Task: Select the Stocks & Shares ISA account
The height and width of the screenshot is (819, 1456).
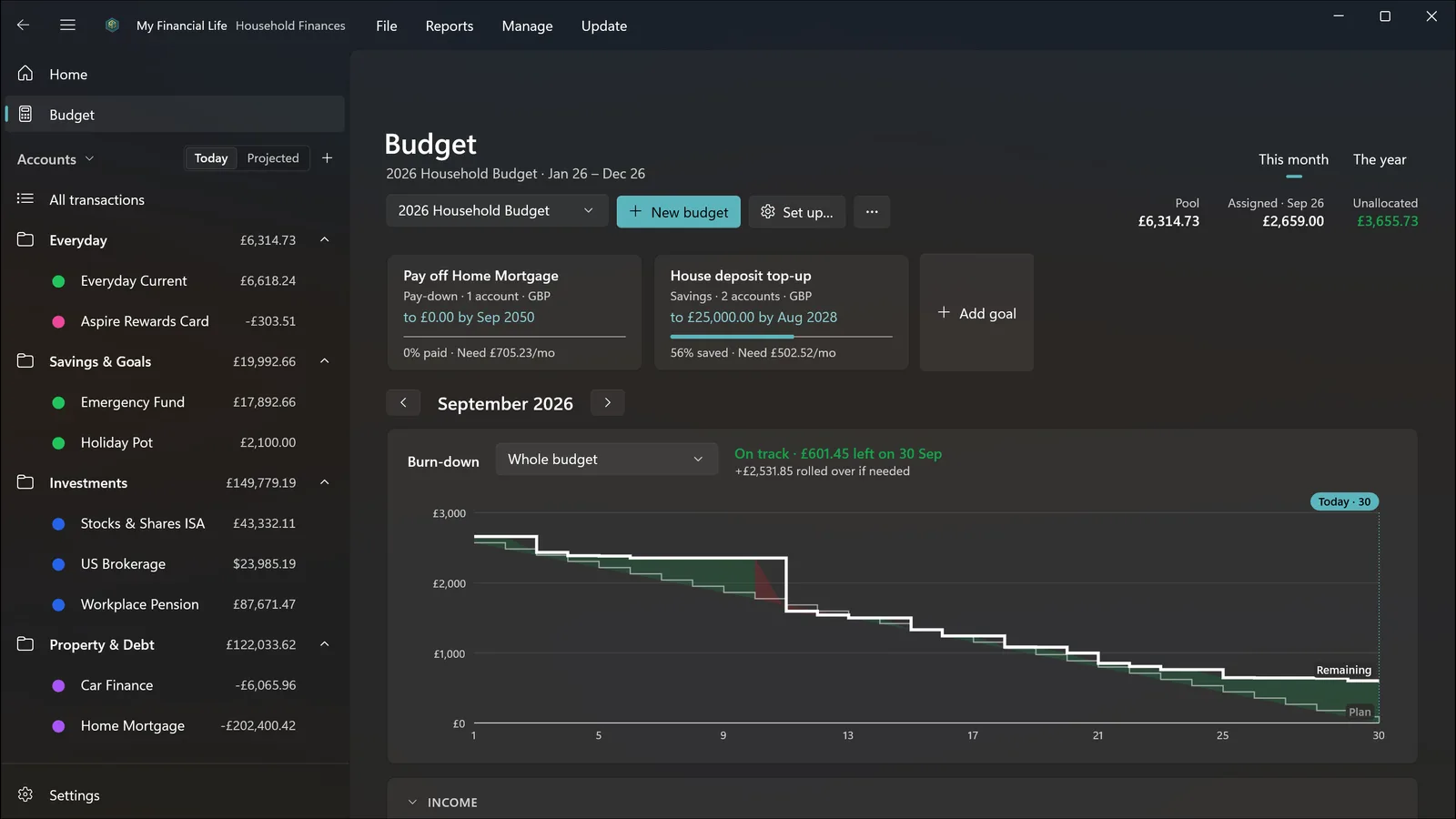Action: point(174,523)
